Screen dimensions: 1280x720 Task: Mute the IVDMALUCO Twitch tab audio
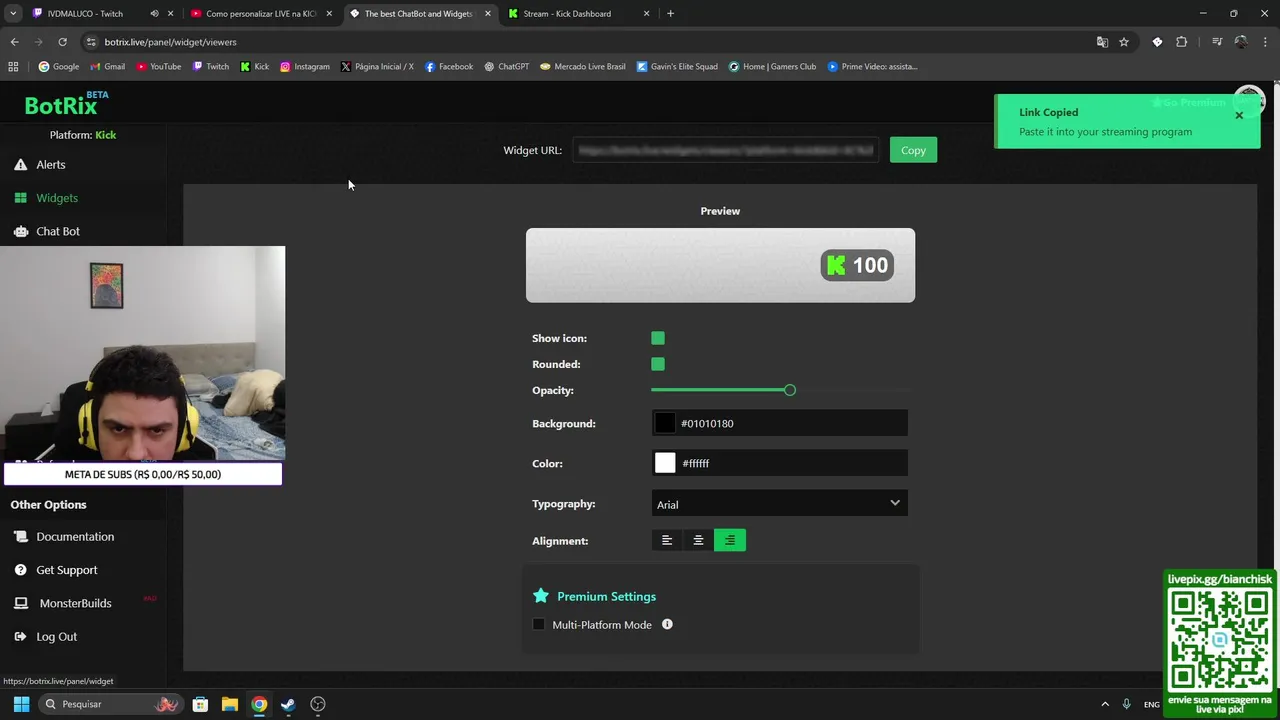(x=154, y=14)
